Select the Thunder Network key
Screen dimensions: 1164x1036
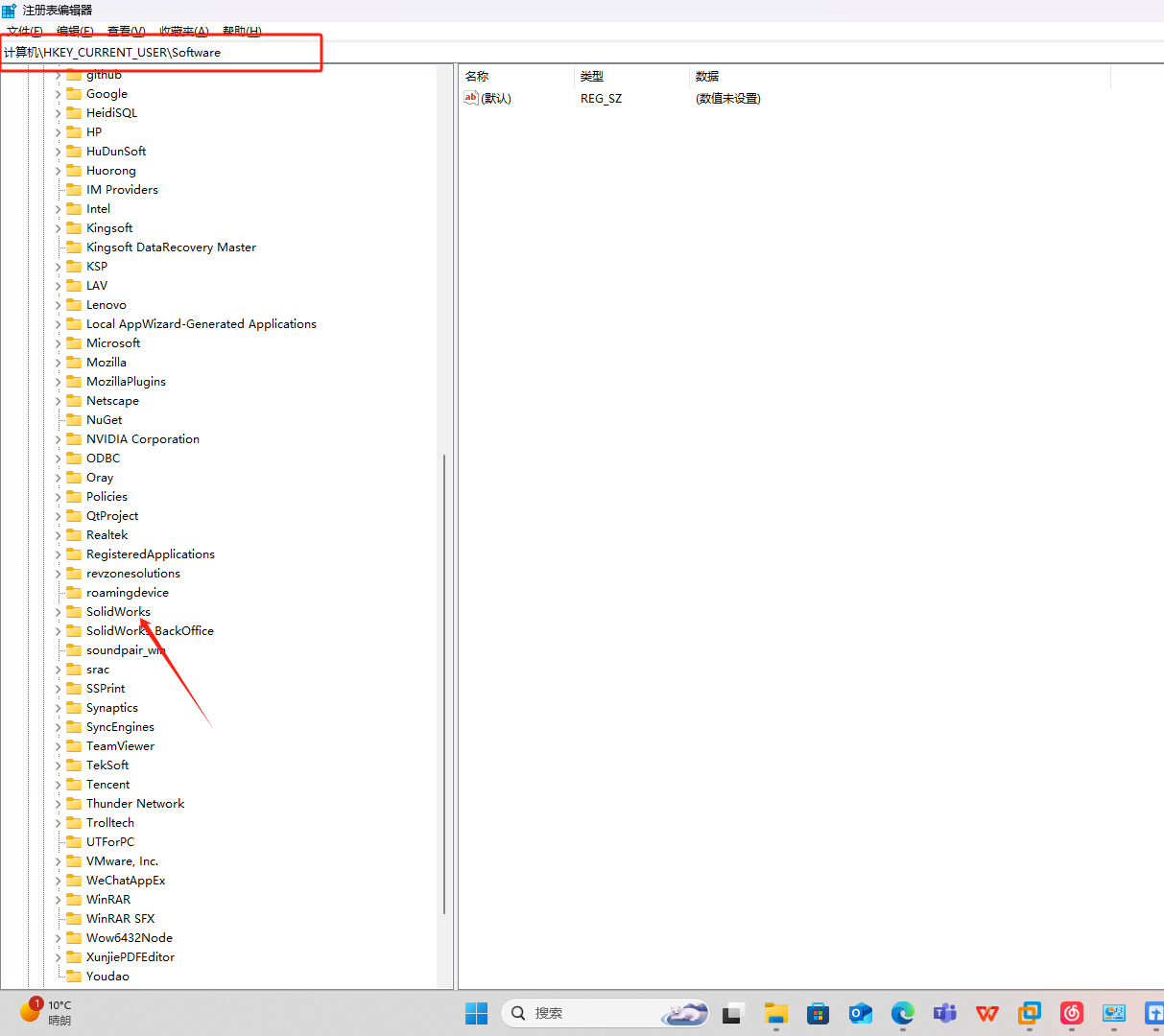135,803
